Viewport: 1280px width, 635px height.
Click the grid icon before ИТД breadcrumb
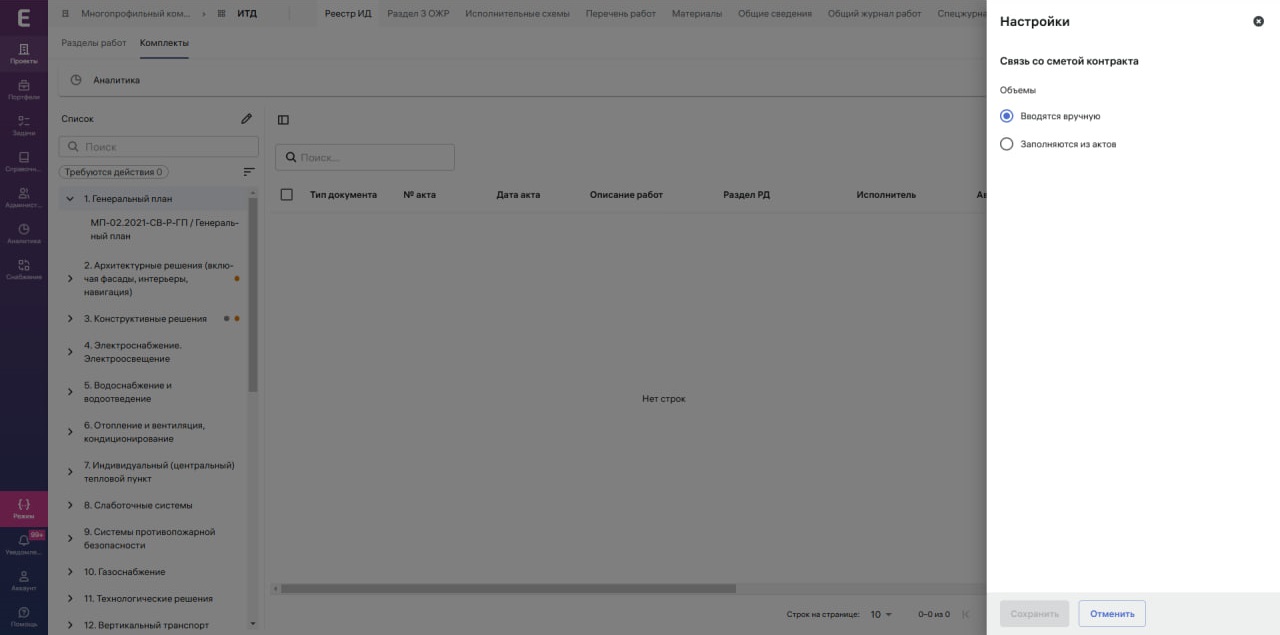(221, 14)
